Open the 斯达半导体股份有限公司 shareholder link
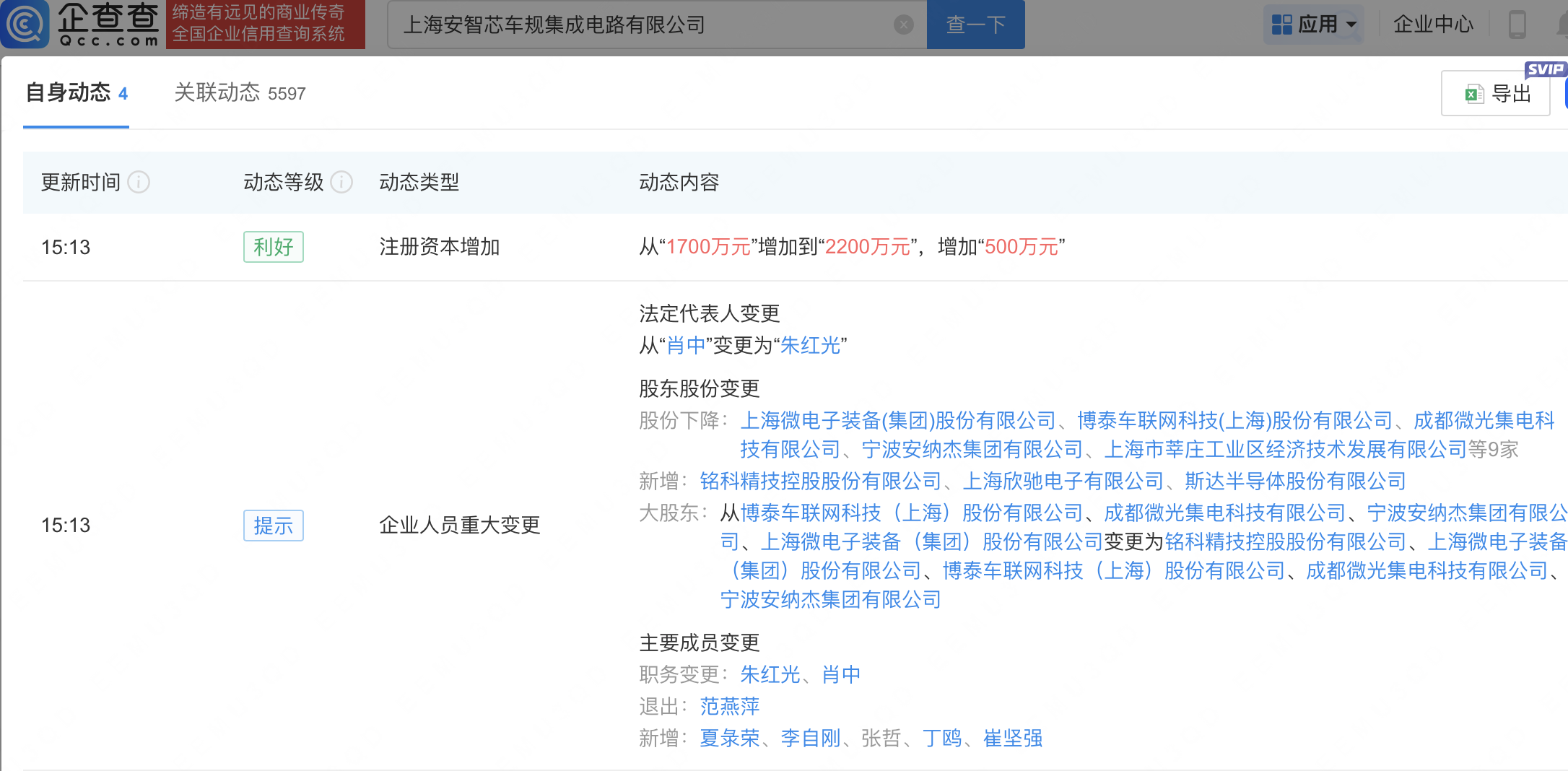Viewport: 1568px width, 771px height. 1294,481
